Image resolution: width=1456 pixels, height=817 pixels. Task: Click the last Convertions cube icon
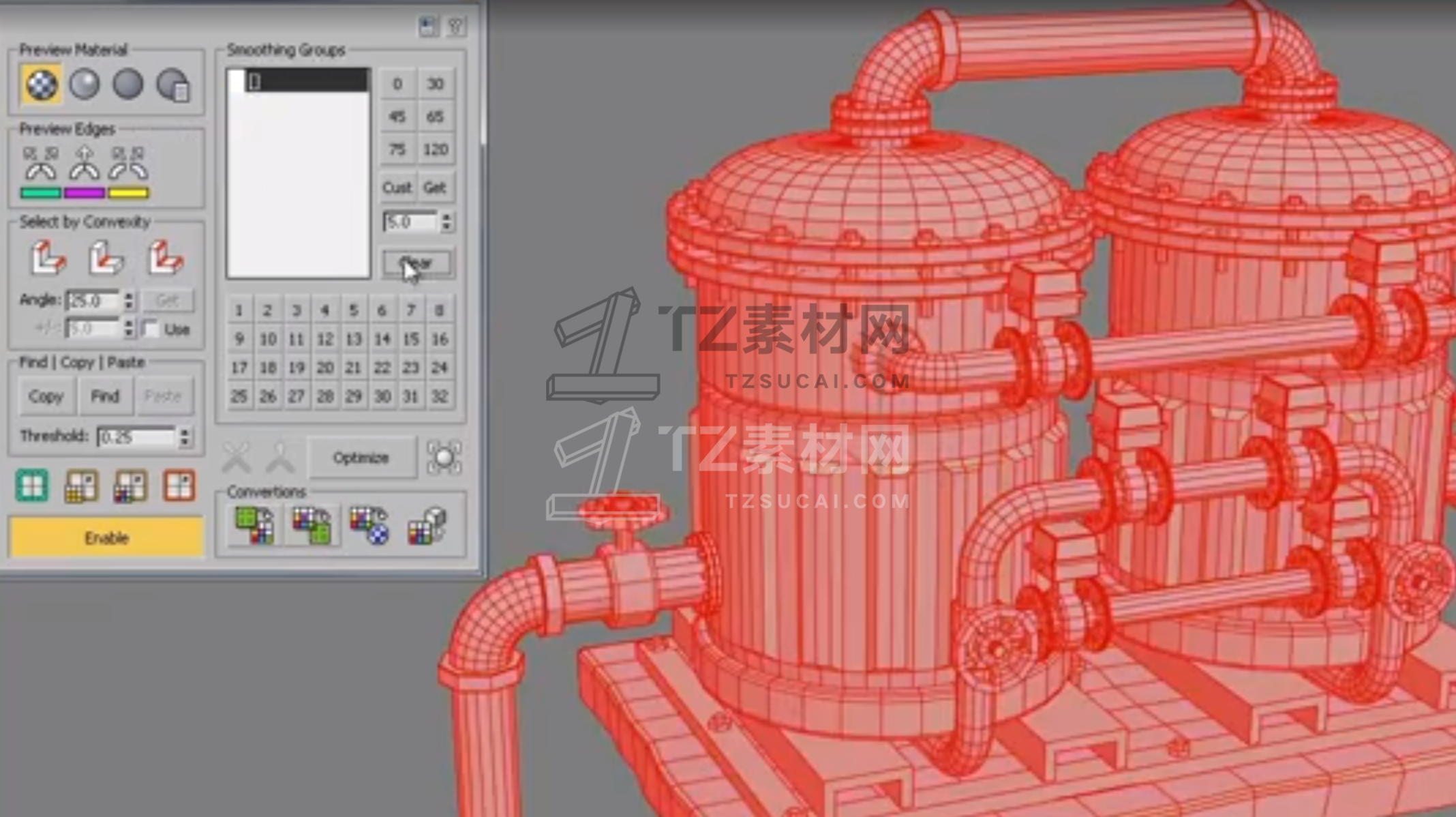click(x=427, y=526)
